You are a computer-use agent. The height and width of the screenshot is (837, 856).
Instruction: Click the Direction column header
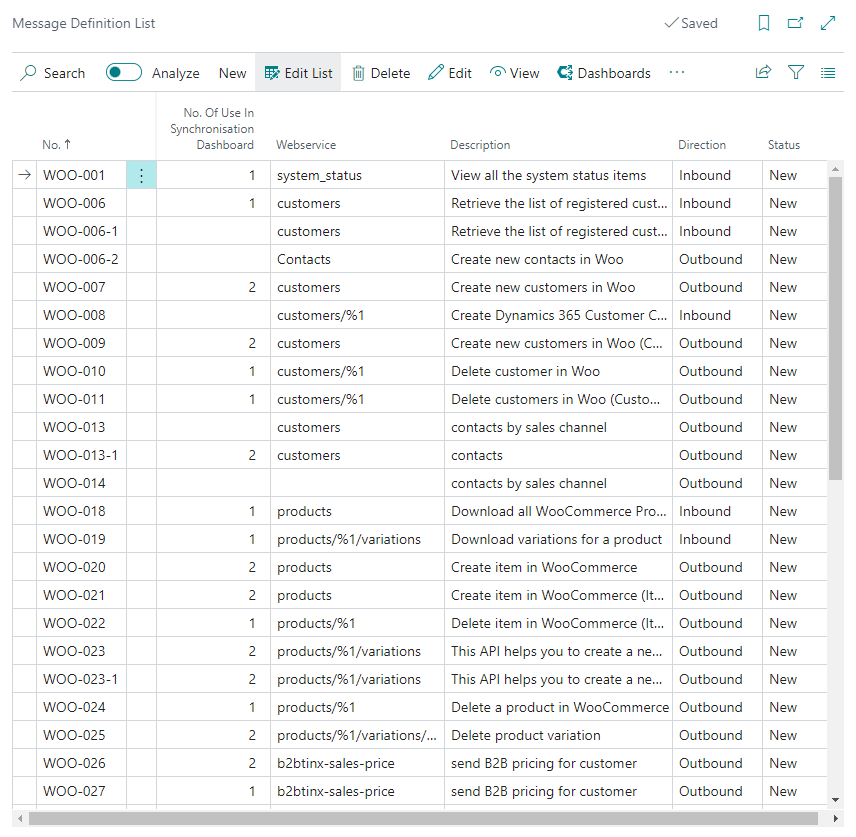(x=702, y=145)
